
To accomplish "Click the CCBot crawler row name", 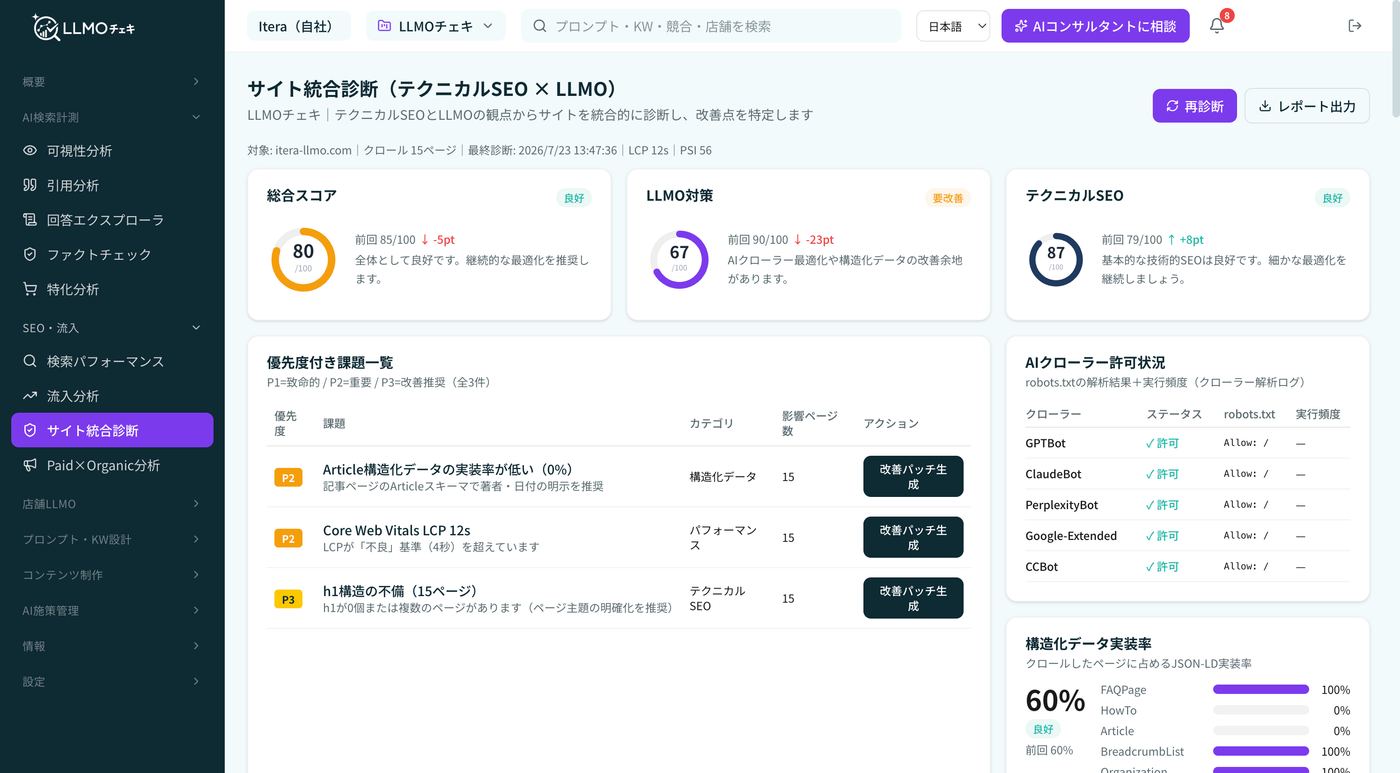I will (x=1041, y=566).
